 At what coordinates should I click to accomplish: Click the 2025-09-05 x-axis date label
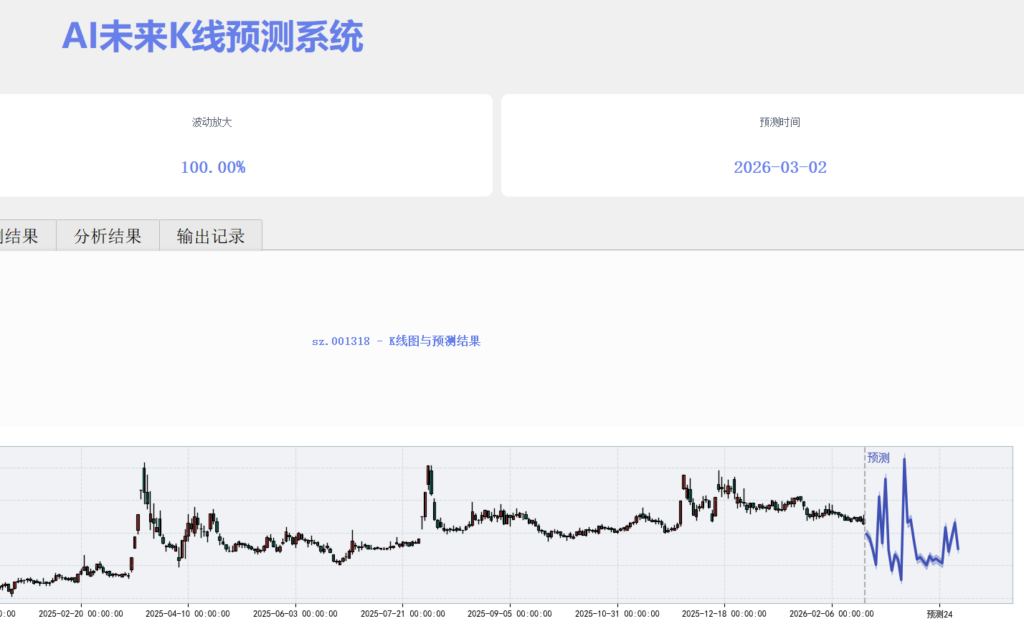(509, 614)
